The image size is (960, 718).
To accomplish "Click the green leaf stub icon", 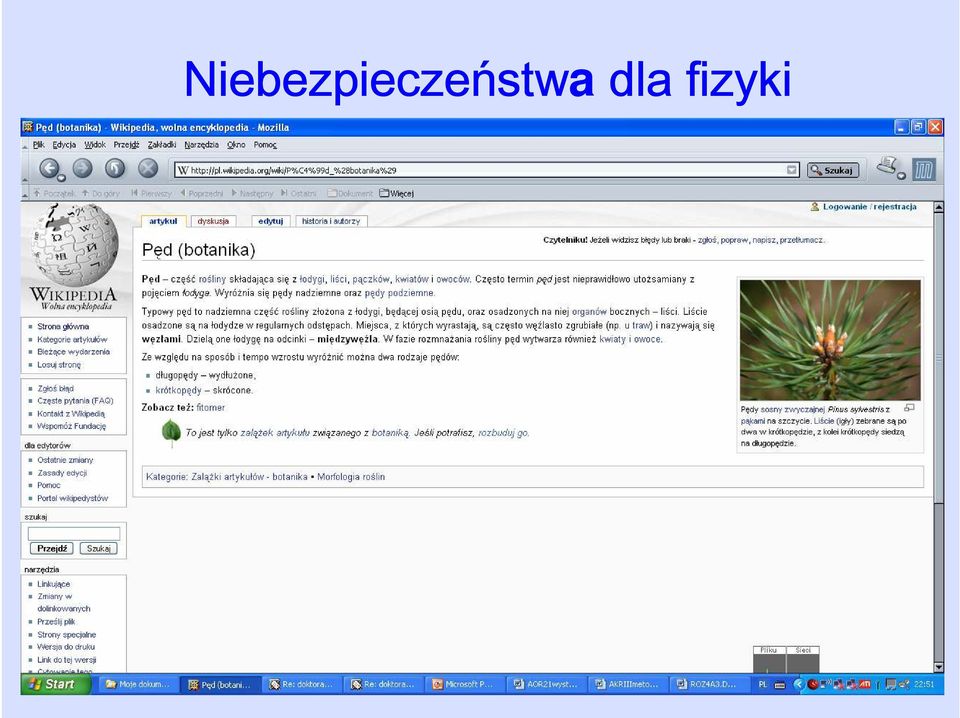I will coord(171,432).
